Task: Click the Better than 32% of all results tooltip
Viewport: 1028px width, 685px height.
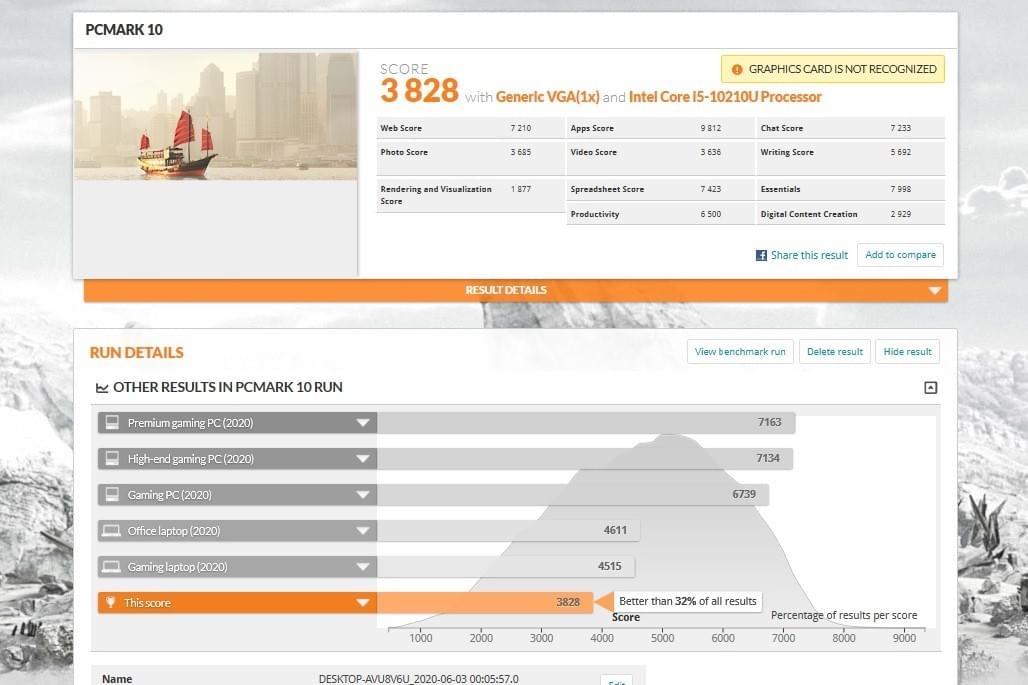Action: click(688, 601)
